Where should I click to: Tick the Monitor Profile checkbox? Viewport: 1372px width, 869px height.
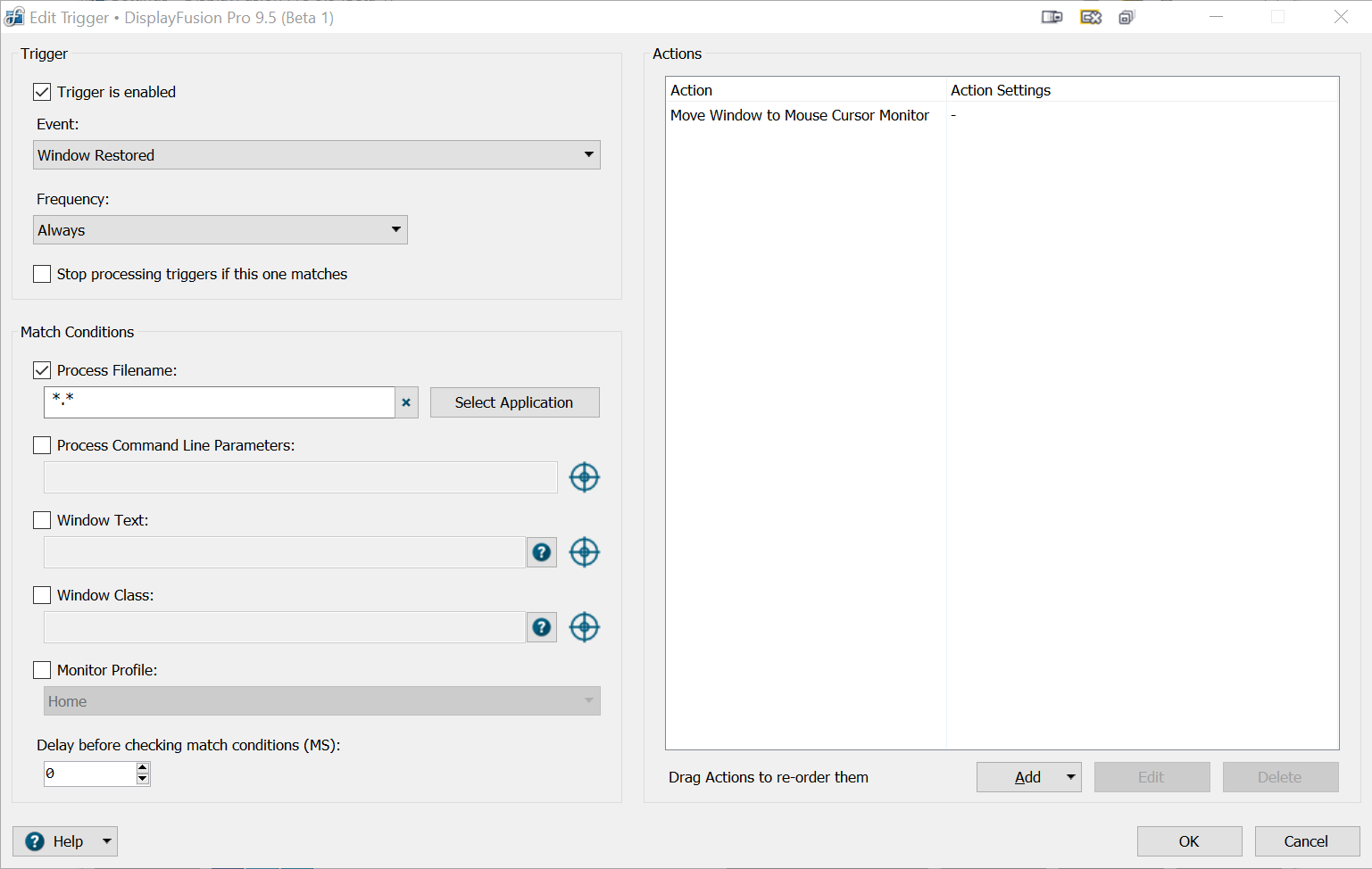tap(42, 670)
